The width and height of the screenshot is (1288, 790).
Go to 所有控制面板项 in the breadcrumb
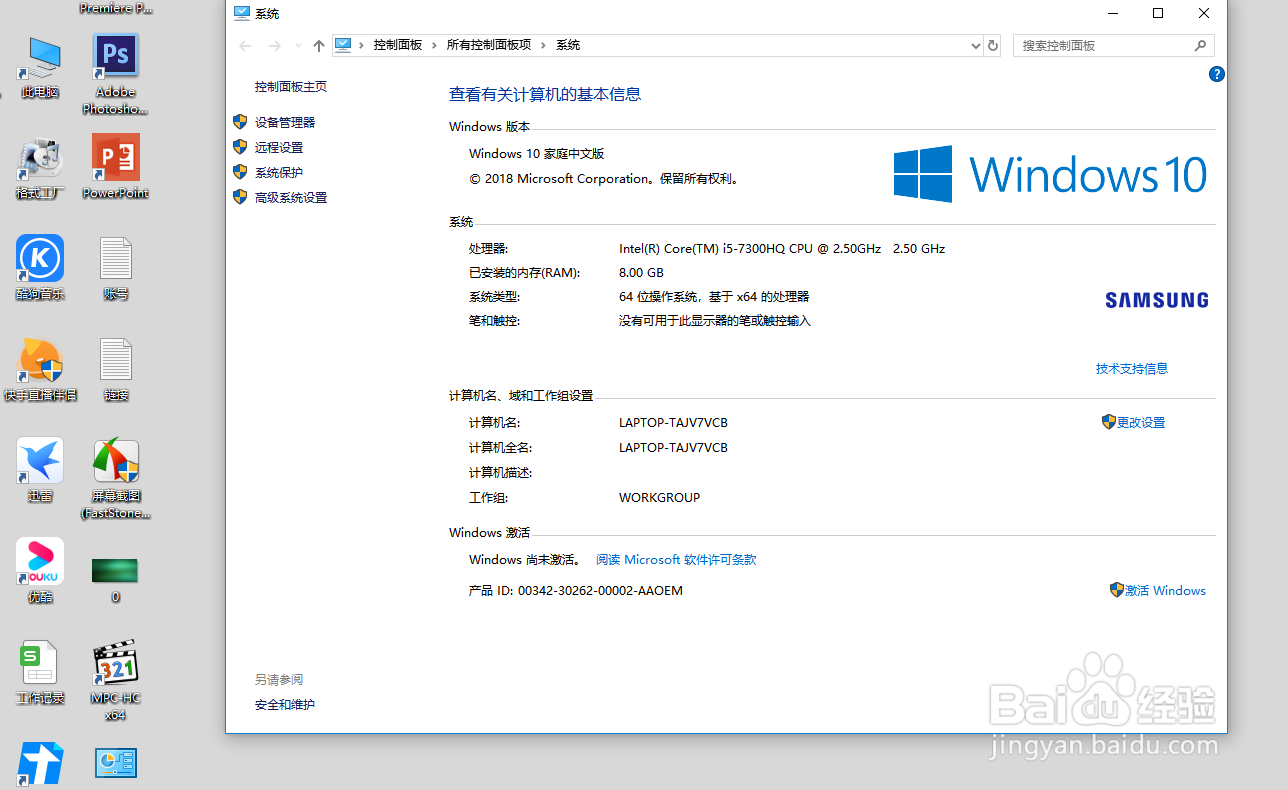click(x=488, y=45)
